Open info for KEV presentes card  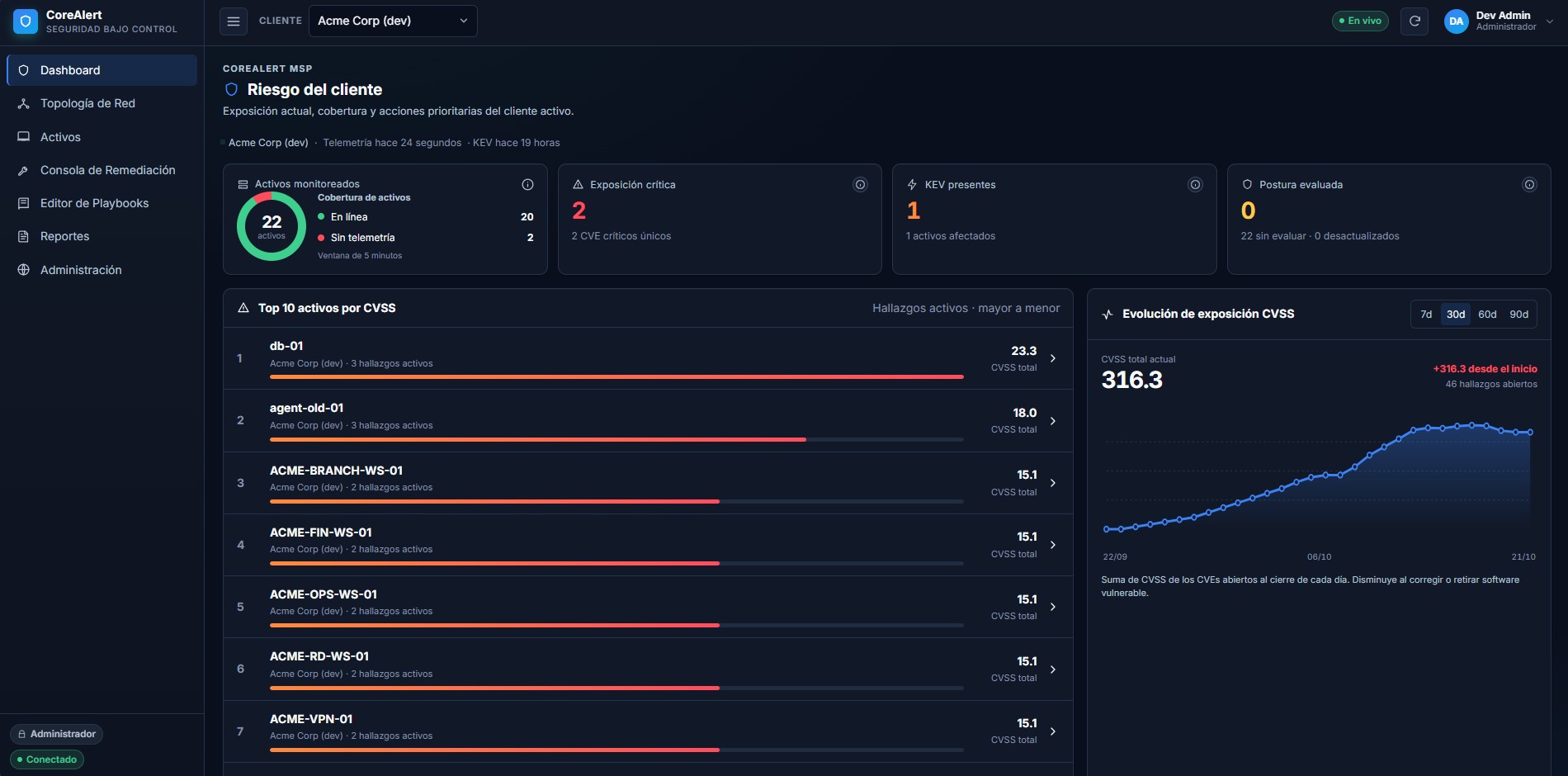[x=1195, y=185]
